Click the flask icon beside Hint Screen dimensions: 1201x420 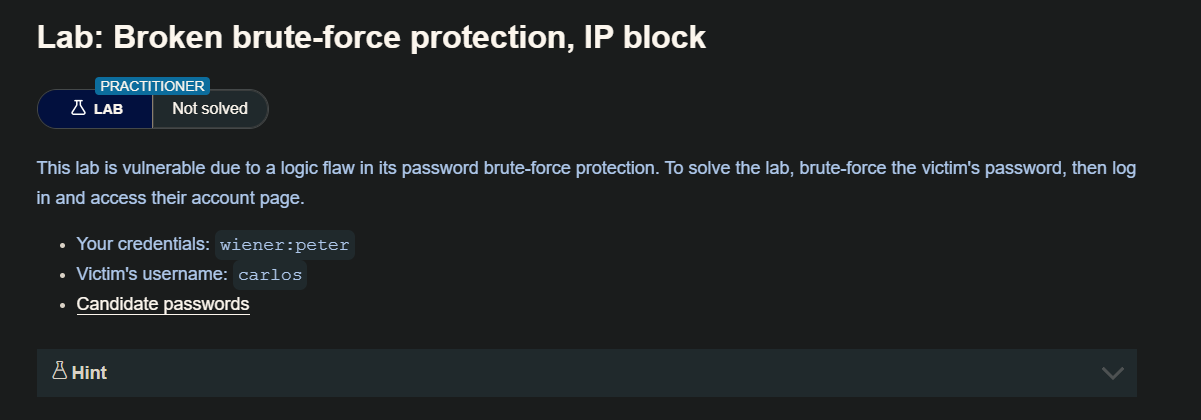coord(59,372)
